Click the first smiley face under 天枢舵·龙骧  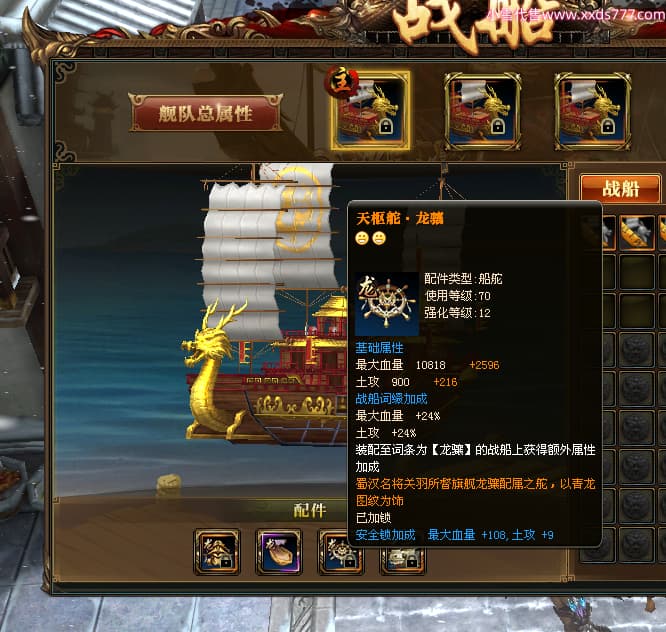pos(362,238)
